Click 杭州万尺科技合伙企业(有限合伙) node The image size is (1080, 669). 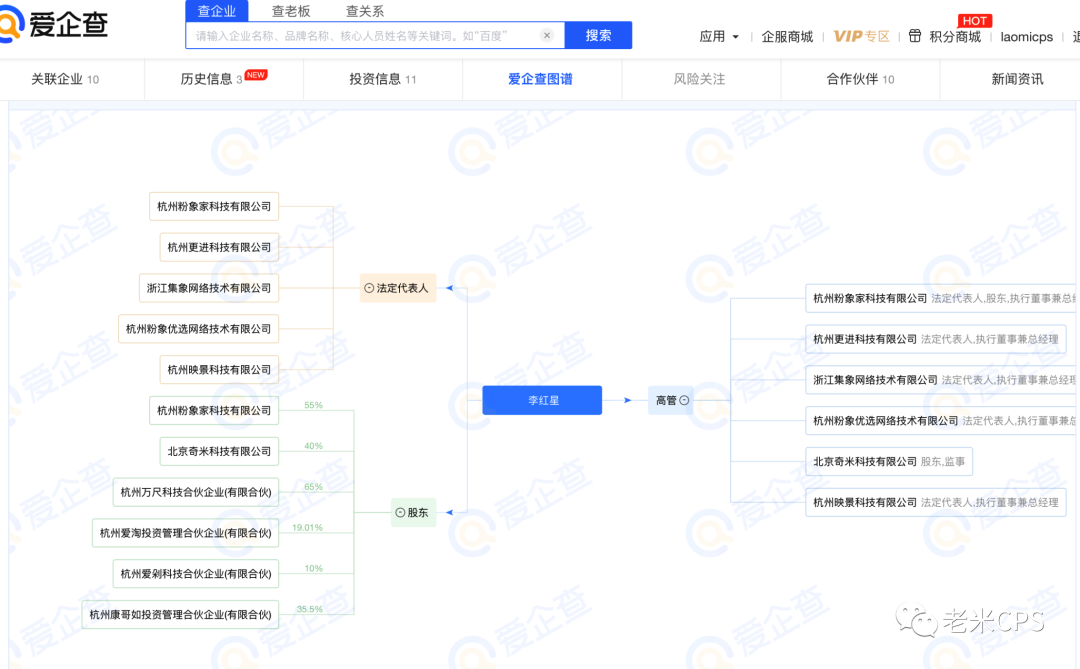[196, 492]
